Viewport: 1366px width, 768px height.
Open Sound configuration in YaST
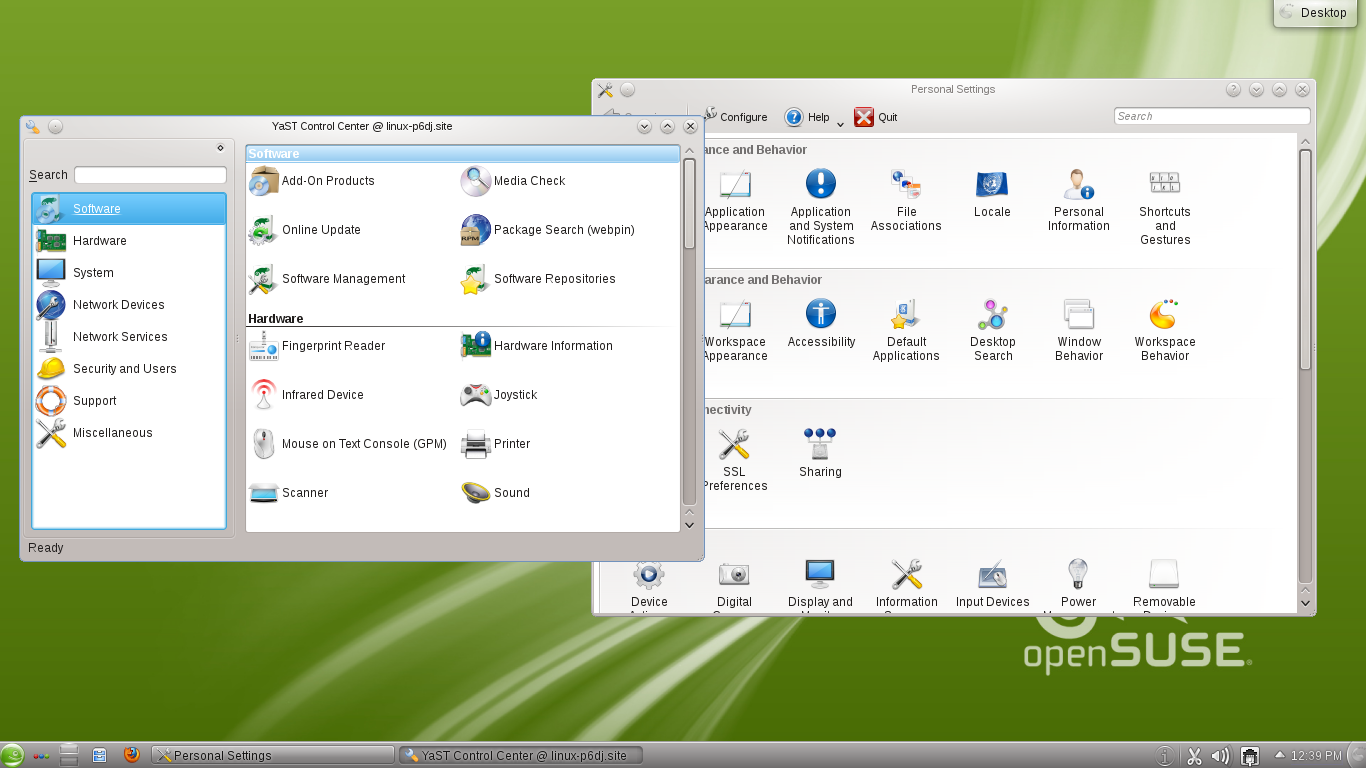click(496, 493)
